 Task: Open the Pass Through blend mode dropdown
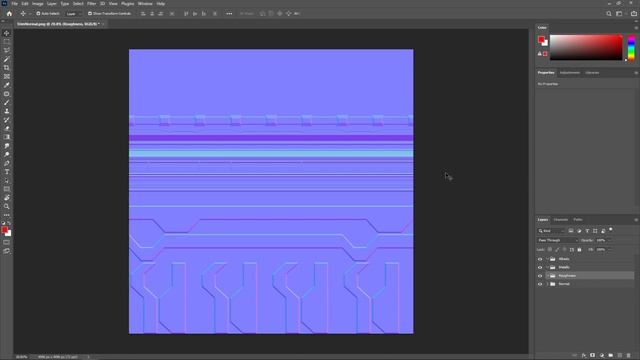pyautogui.click(x=558, y=240)
